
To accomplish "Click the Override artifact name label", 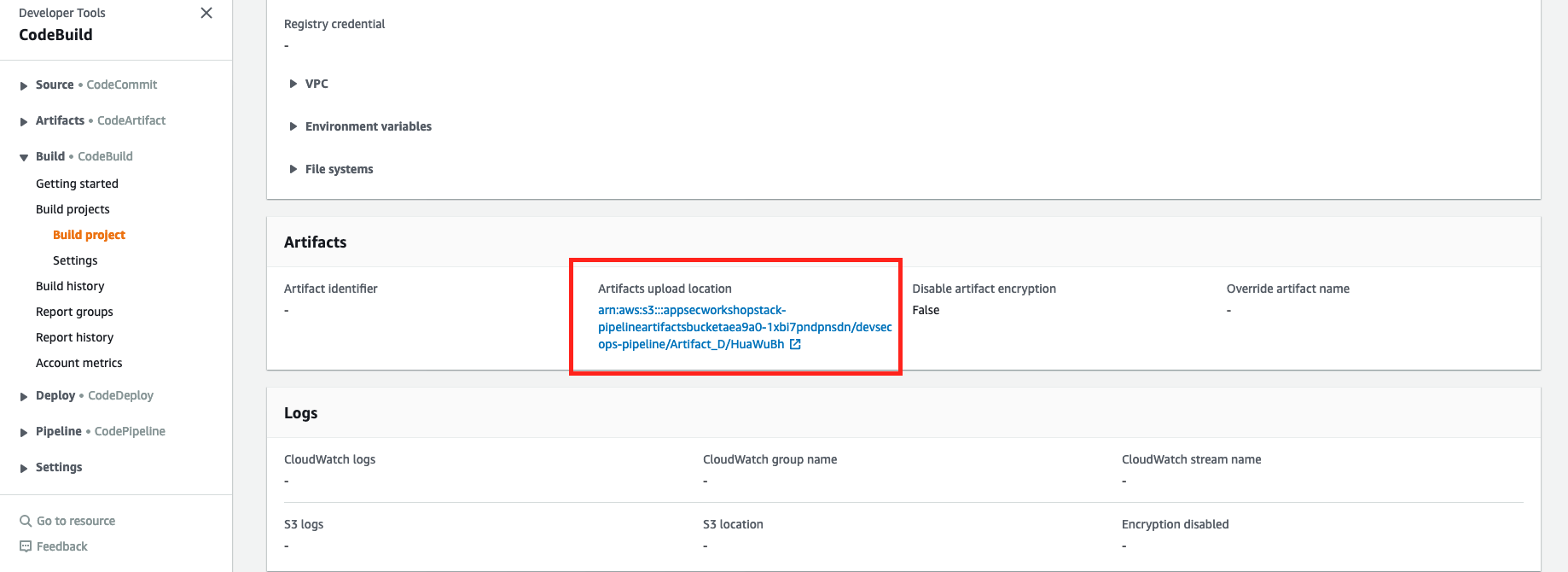I will pos(1288,289).
